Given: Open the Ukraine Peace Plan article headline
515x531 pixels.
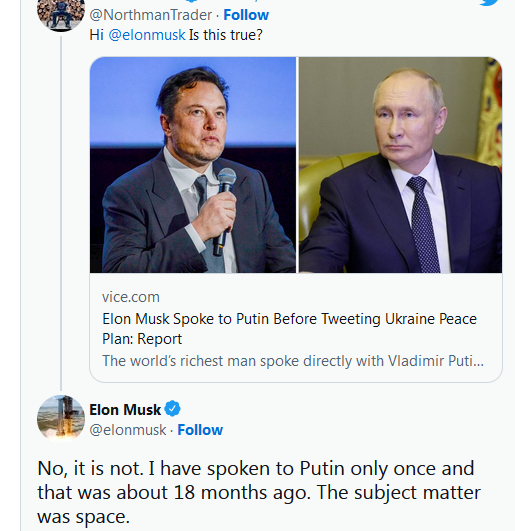Looking at the screenshot, I should coord(289,328).
